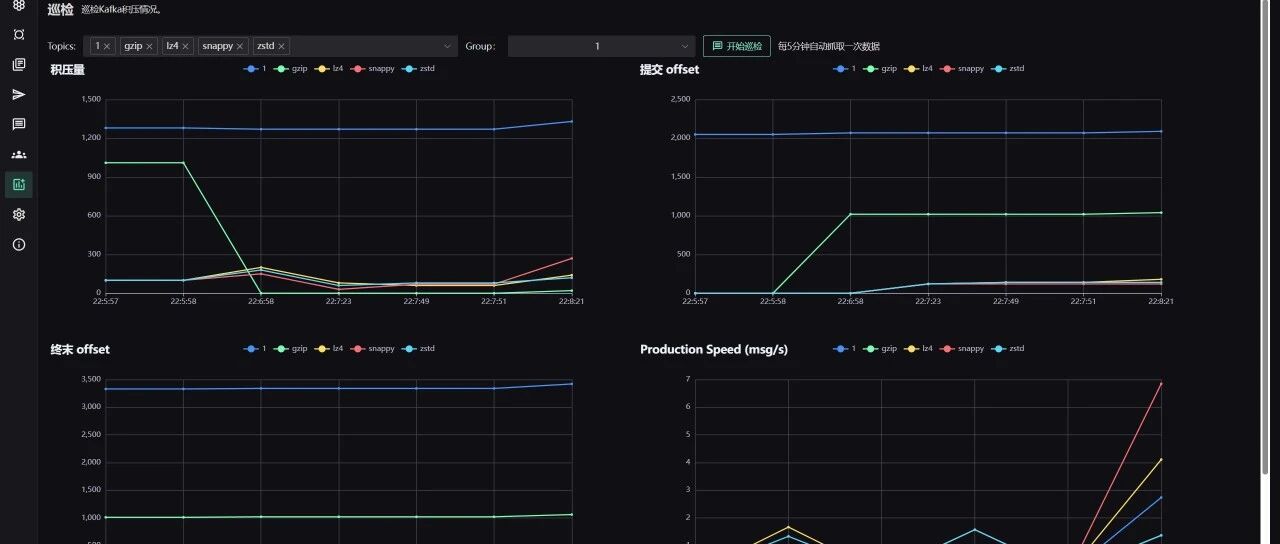The width and height of the screenshot is (1280, 544).
Task: Toggle lz4 series in Production Speed legend
Action: [x=917, y=349]
